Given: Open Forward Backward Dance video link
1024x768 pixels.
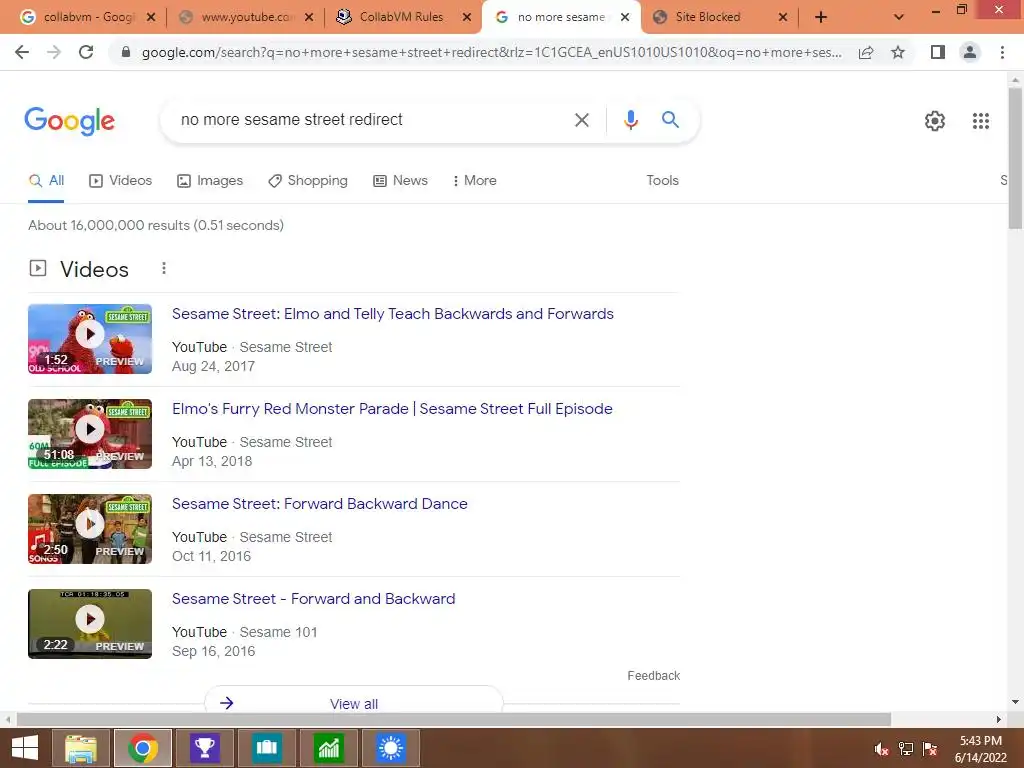Looking at the screenshot, I should coord(319,504).
